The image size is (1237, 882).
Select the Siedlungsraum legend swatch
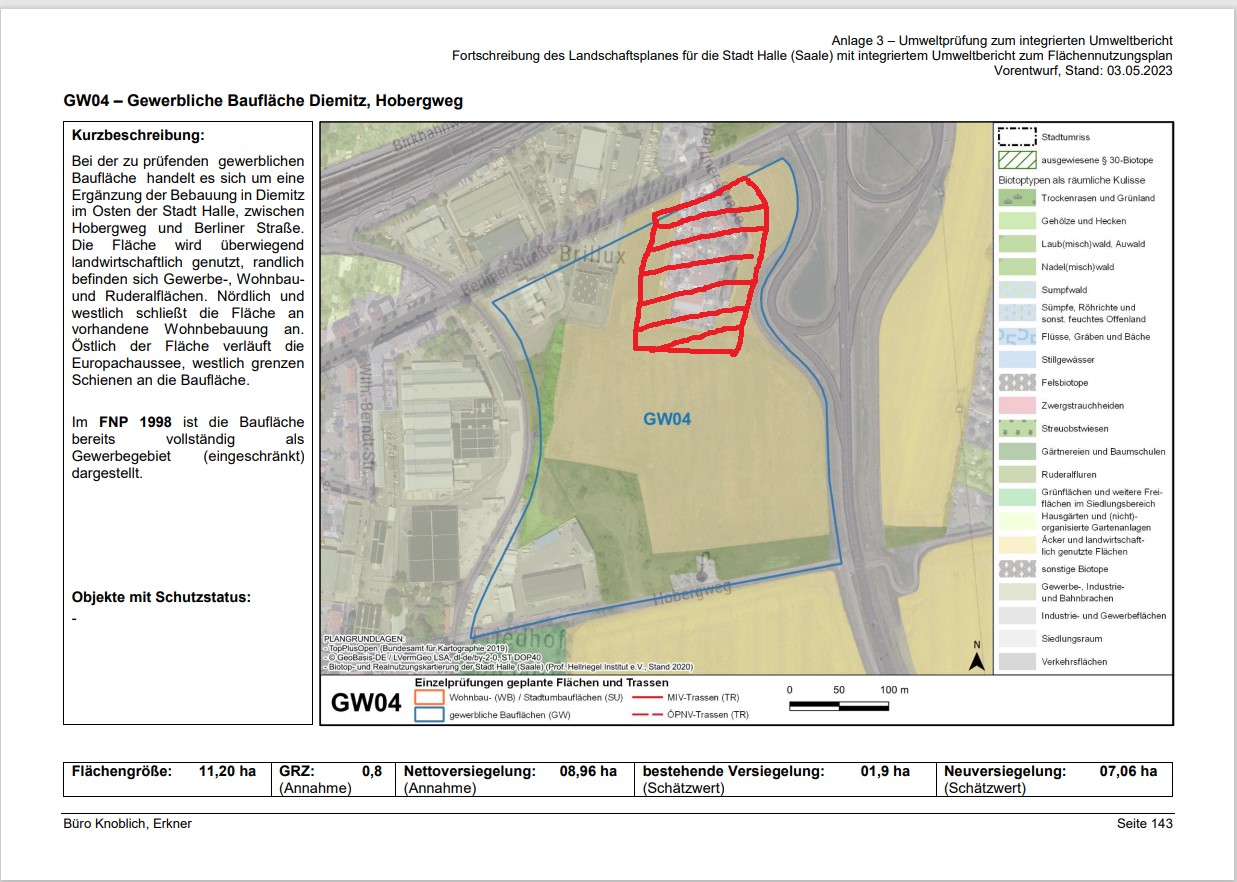(1015, 638)
